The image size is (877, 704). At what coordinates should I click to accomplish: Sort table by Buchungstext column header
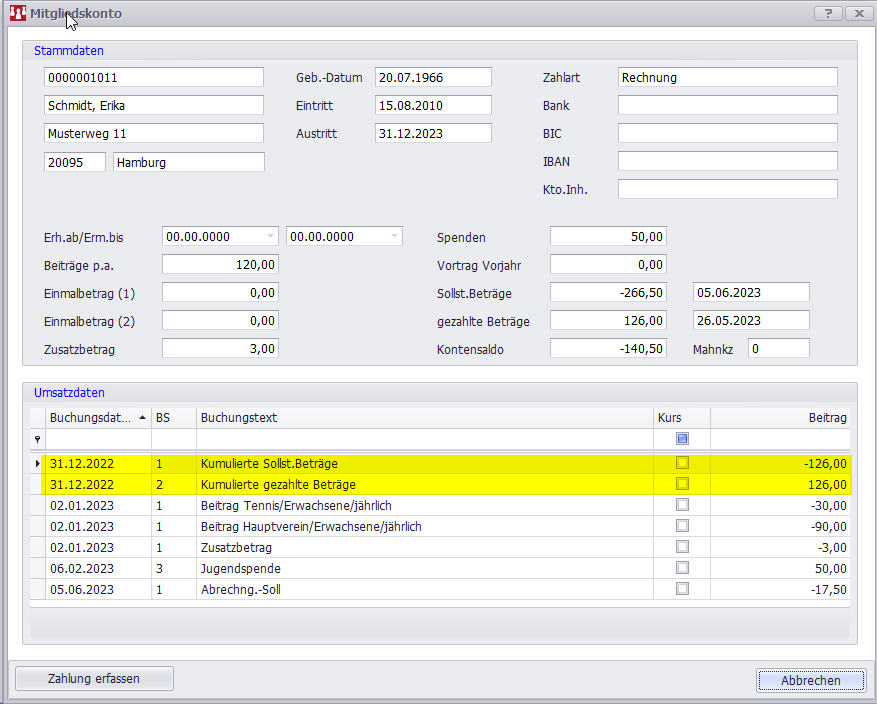pyautogui.click(x=424, y=417)
